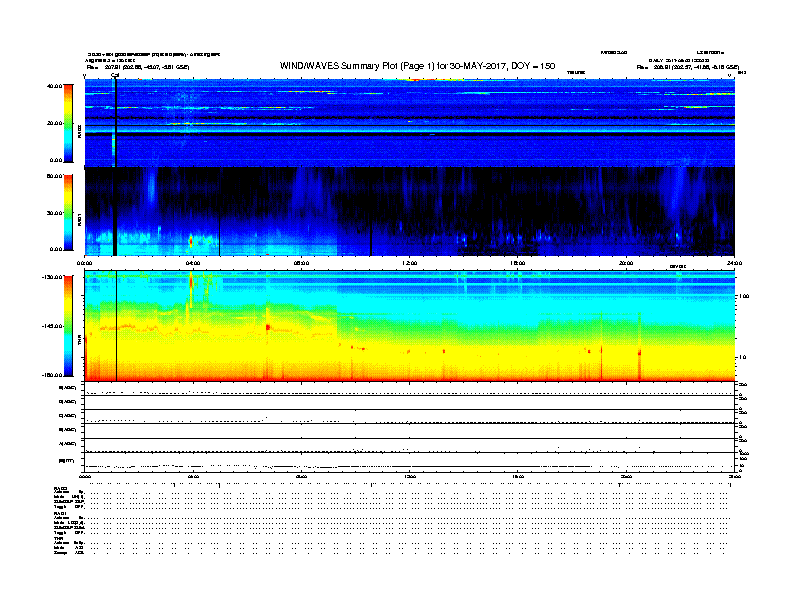Image resolution: width=792 pixels, height=612 pixels.
Task: Click the red burst in RAD1 near 04:00
Action: click(x=190, y=241)
